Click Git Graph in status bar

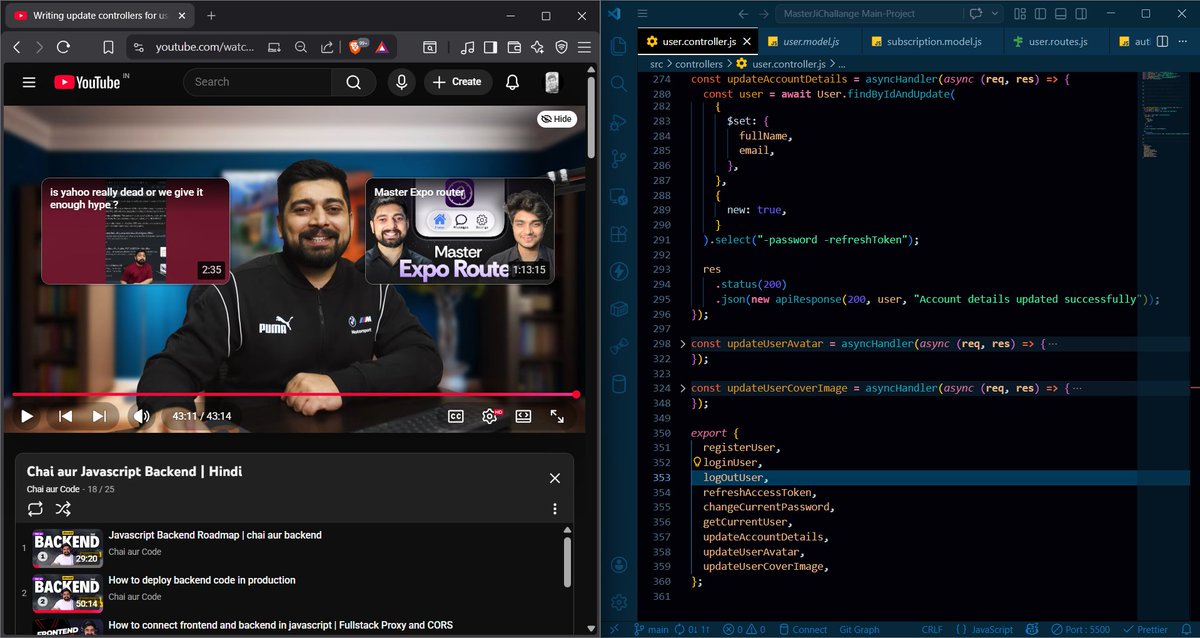pos(859,630)
